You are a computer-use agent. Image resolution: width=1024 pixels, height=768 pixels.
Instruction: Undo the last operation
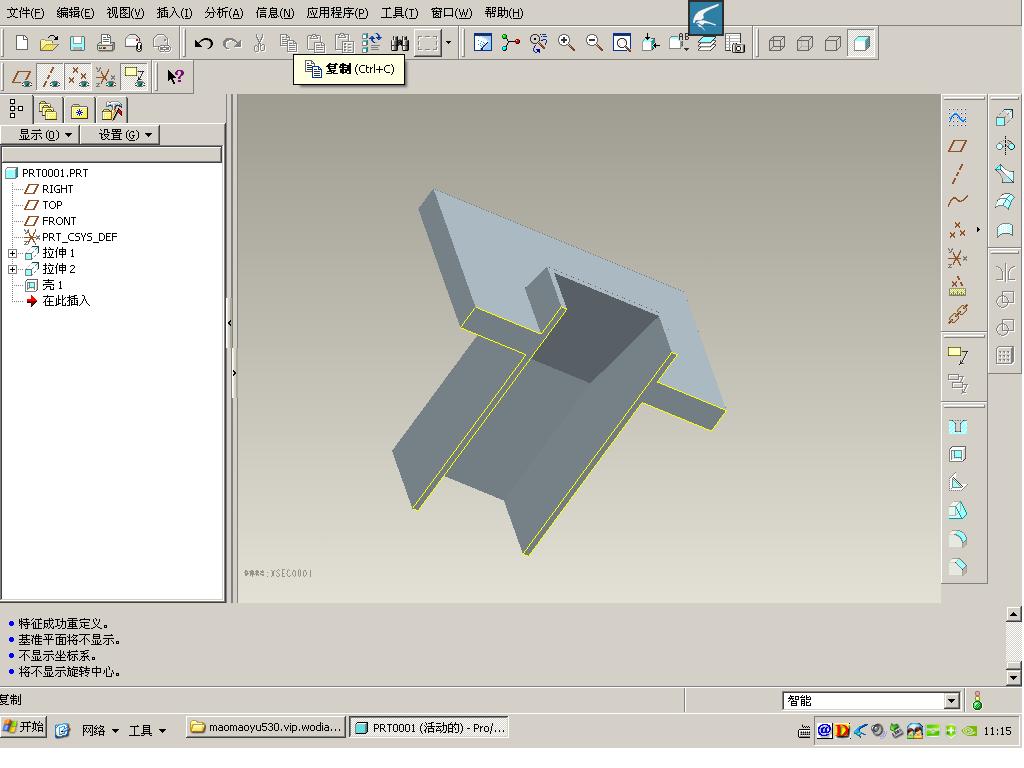coord(204,44)
